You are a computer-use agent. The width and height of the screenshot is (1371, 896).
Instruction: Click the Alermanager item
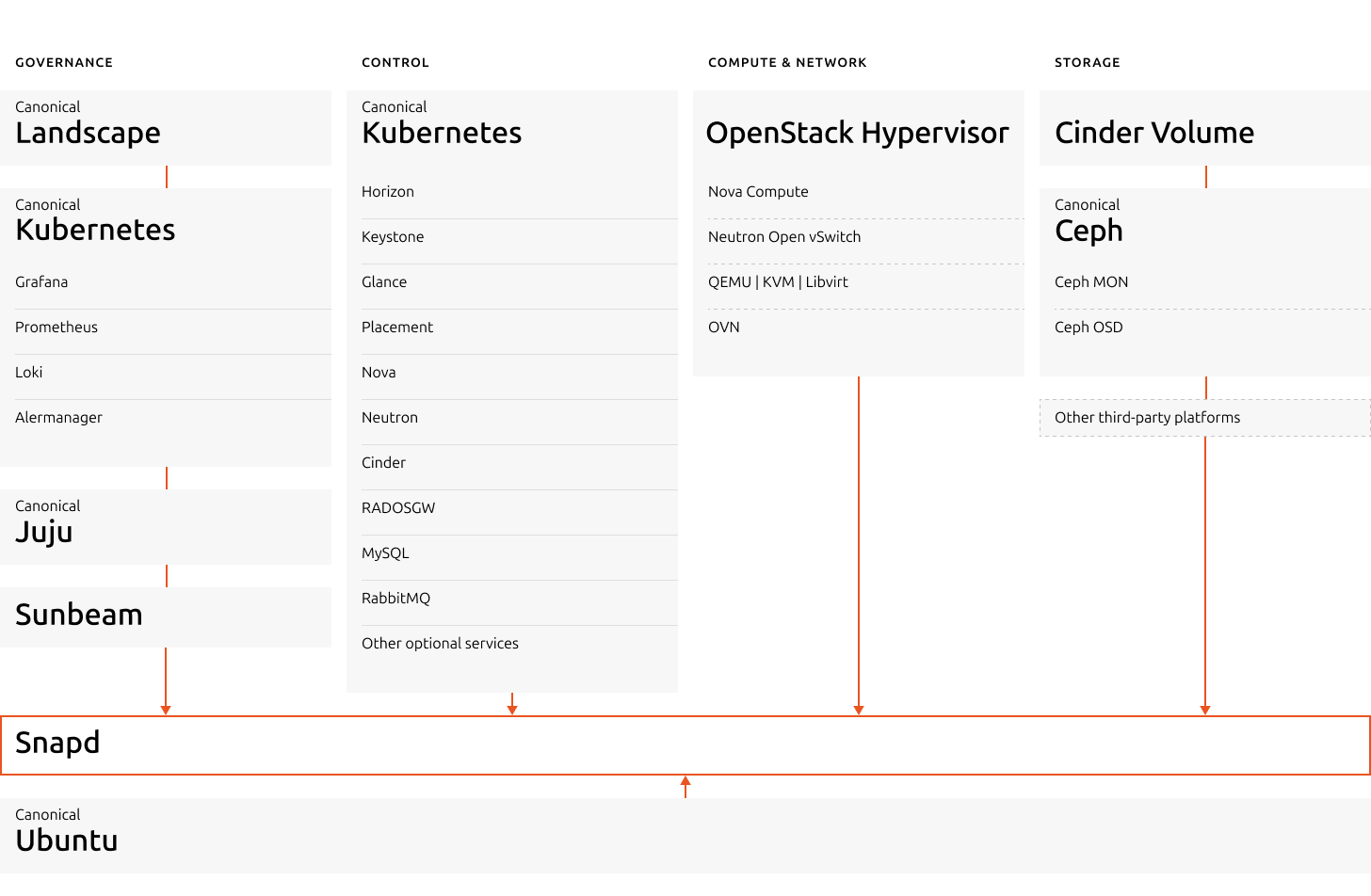click(x=58, y=418)
